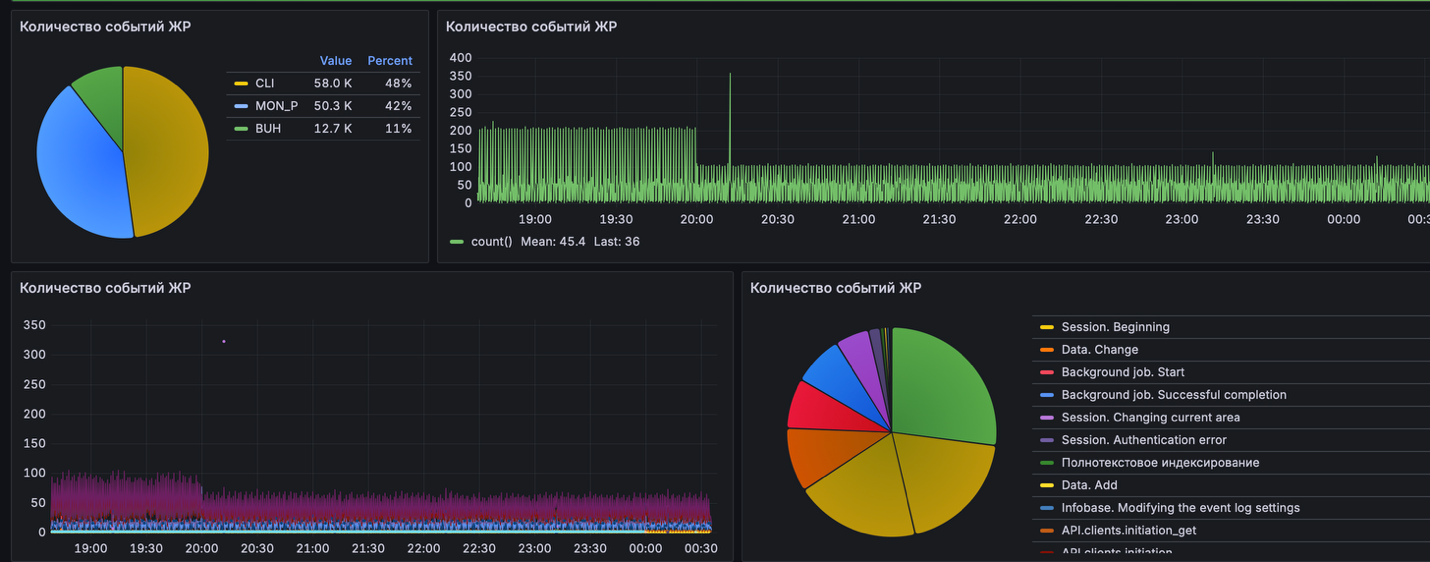1430x562 pixels.
Task: Click Background job. Successful completion legend item
Action: click(x=1173, y=395)
